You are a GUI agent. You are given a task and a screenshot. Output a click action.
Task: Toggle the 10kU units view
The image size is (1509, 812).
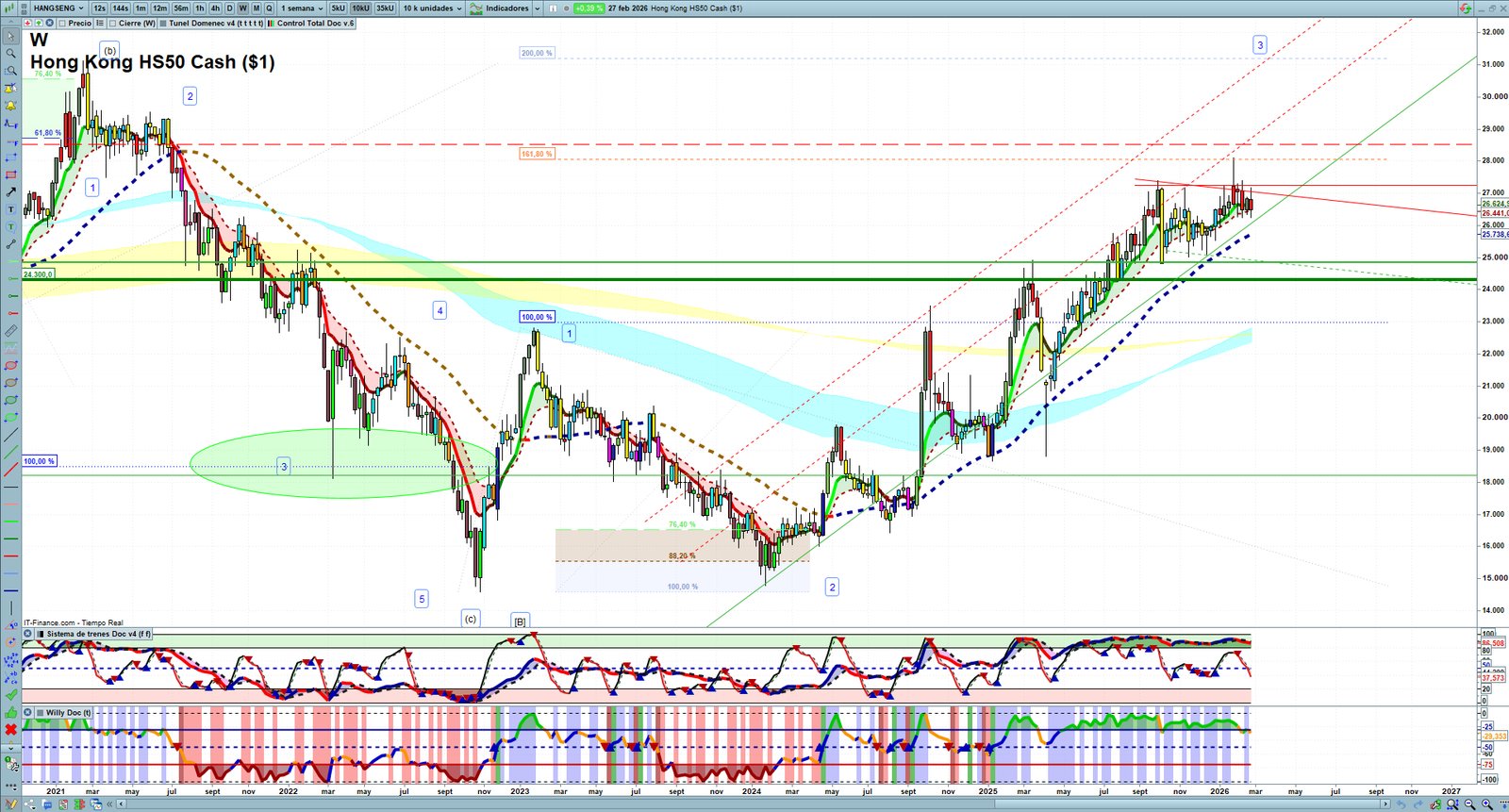coord(360,8)
